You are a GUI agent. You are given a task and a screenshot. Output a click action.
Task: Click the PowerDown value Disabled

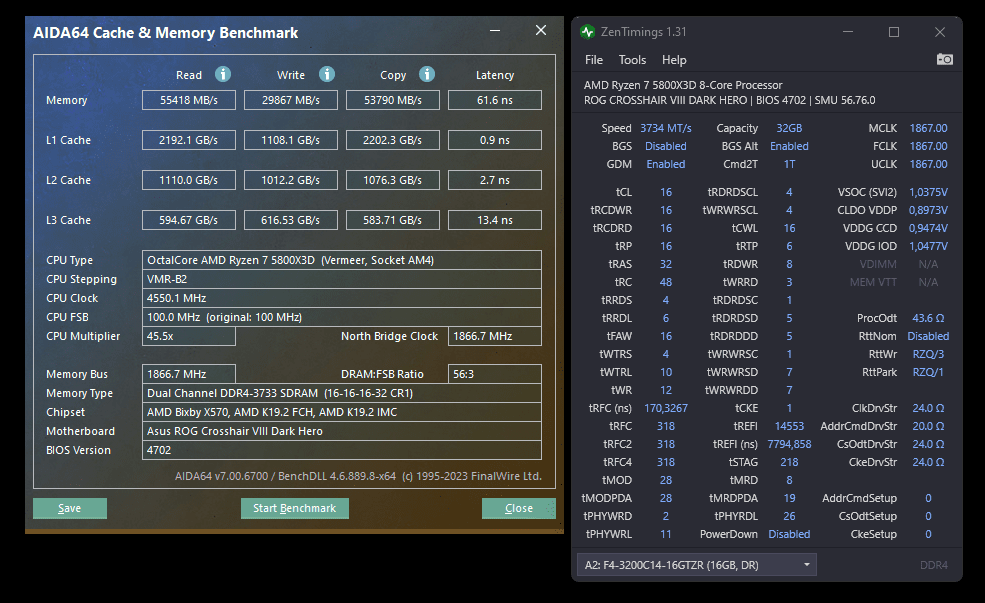[x=789, y=535]
